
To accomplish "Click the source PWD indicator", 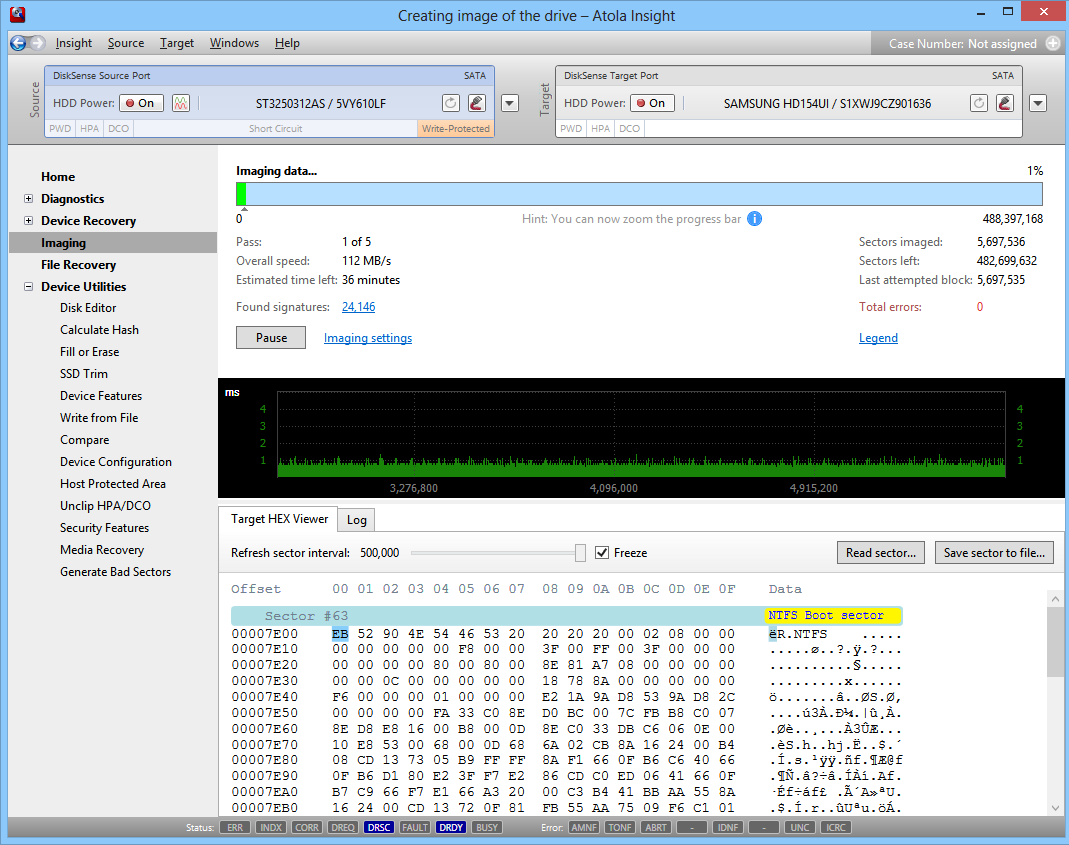I will tap(60, 128).
